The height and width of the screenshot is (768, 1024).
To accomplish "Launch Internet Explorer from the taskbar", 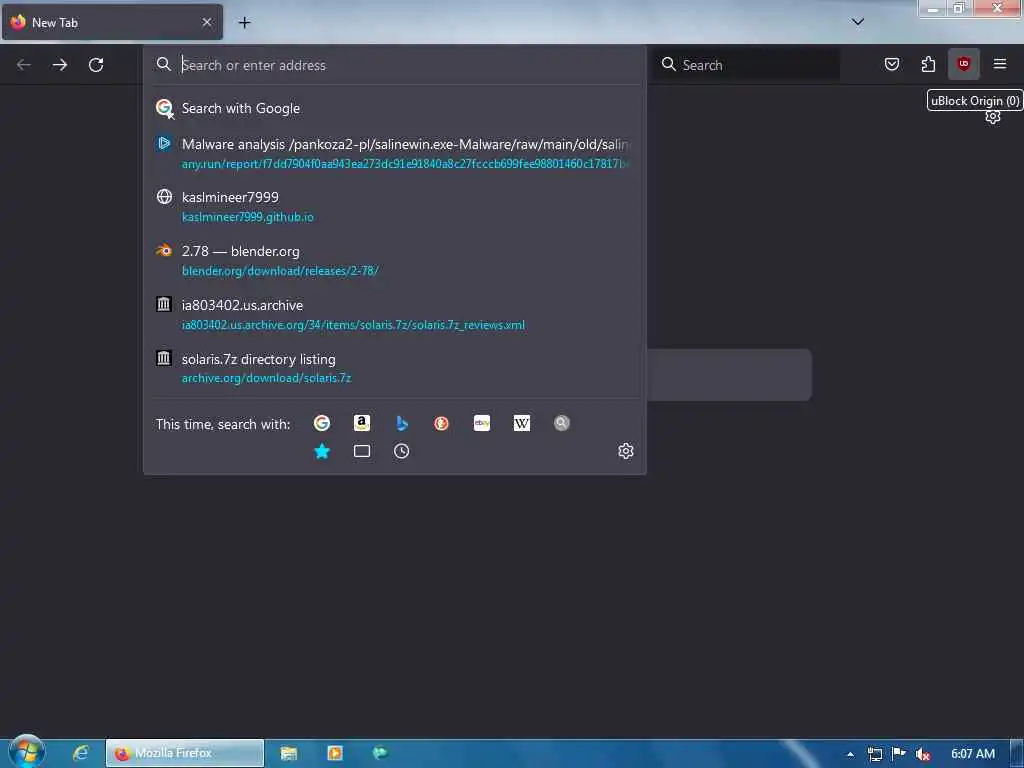I will [x=80, y=753].
